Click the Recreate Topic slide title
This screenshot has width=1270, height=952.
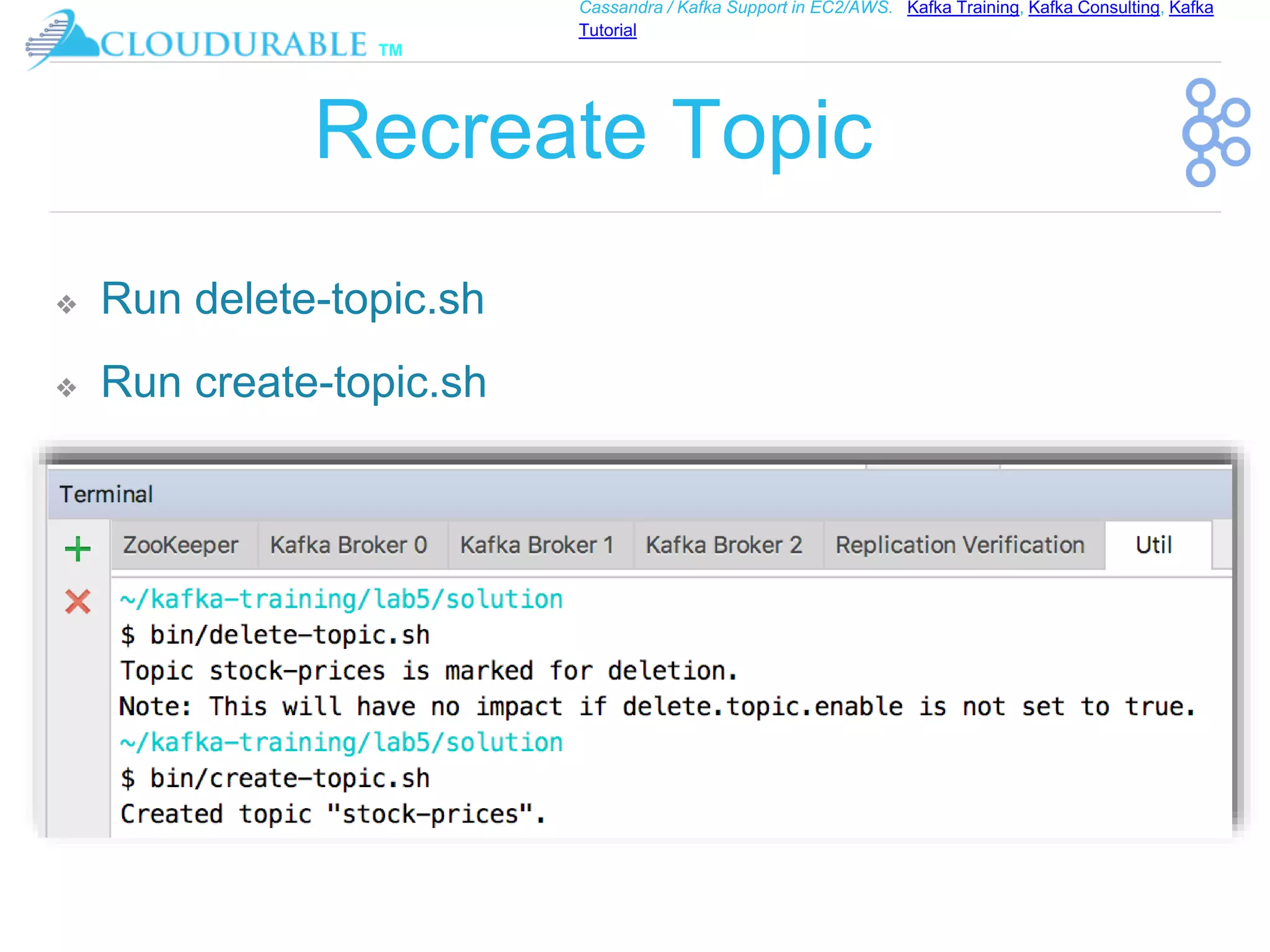(593, 131)
